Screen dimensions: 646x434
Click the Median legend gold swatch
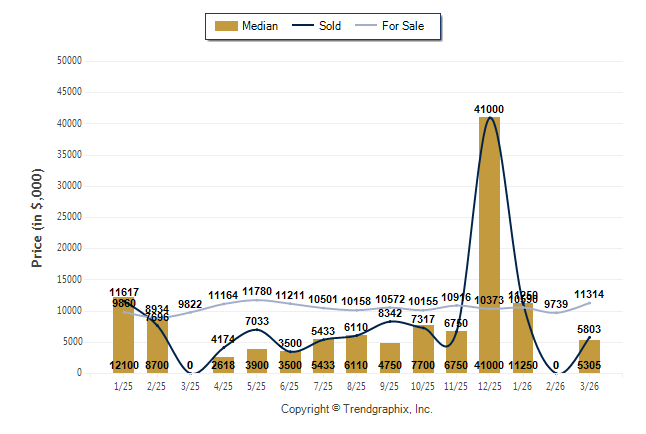226,26
